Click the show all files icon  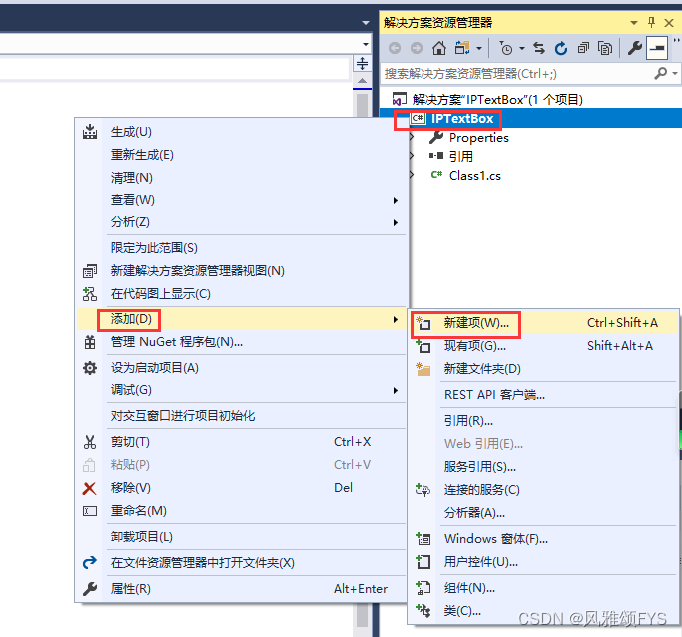605,48
